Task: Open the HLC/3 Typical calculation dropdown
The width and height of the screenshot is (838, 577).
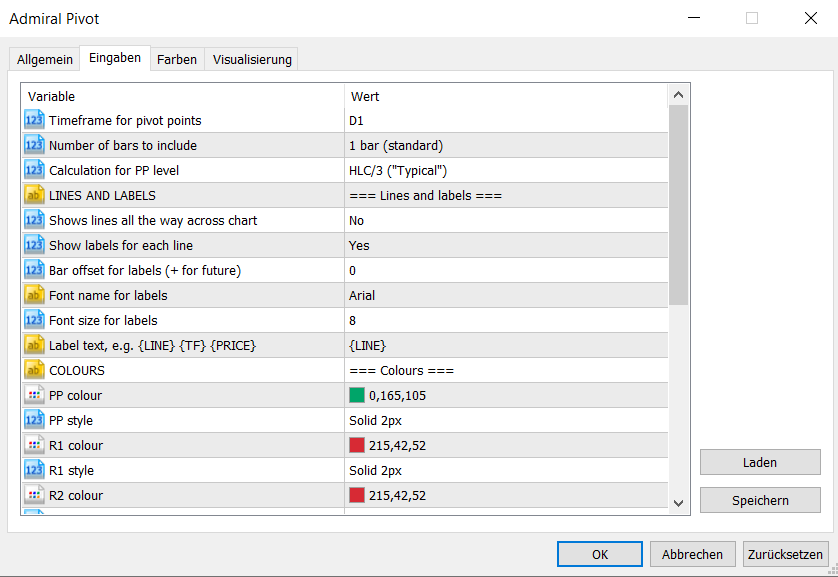Action: click(x=506, y=170)
